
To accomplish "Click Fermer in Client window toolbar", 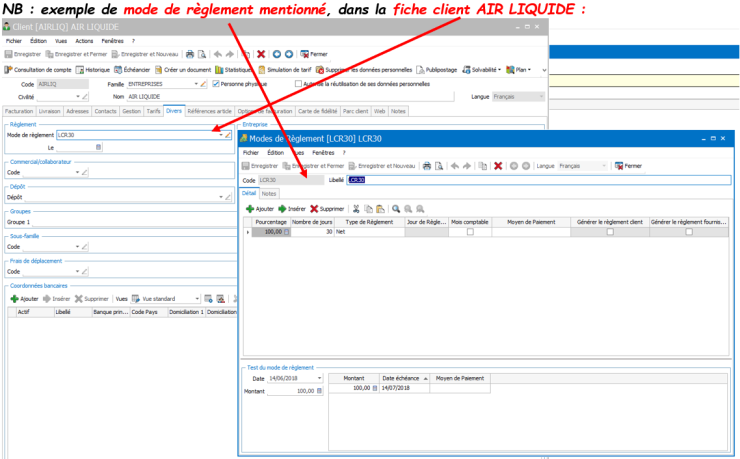I will click(x=314, y=54).
